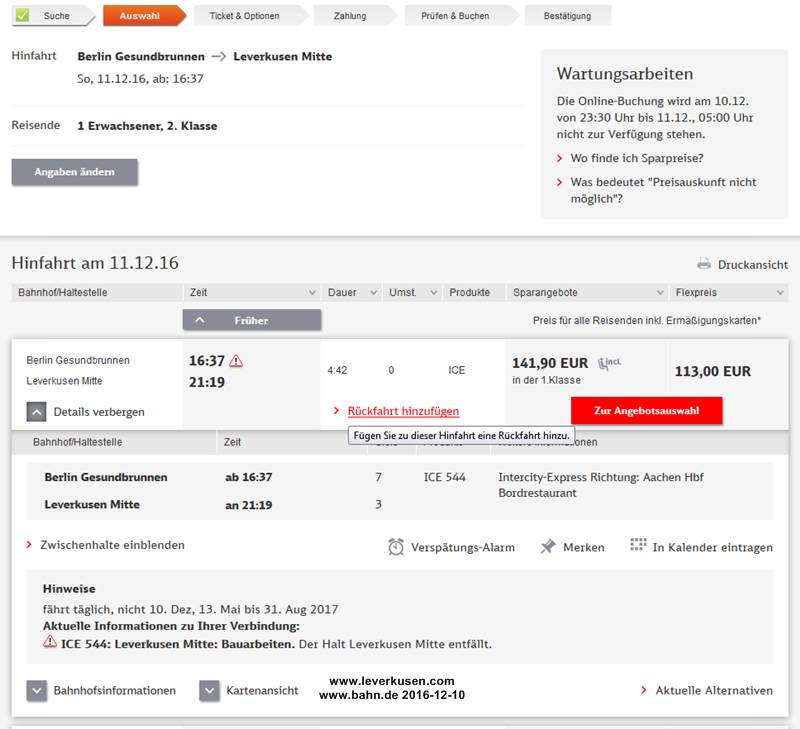Open the Sparangebote column dropdown

[660, 293]
